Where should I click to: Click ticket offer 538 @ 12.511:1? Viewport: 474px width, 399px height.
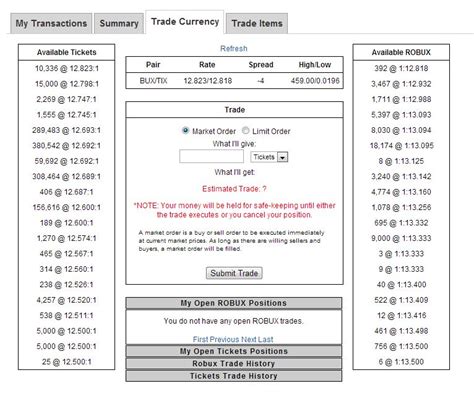point(66,315)
